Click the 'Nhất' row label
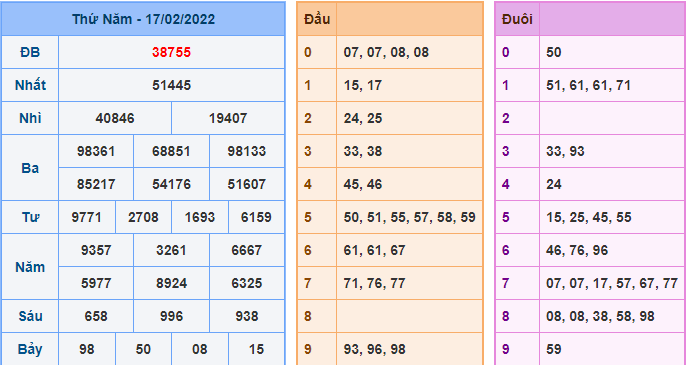Viewport: 686px width, 365px height. coord(30,85)
